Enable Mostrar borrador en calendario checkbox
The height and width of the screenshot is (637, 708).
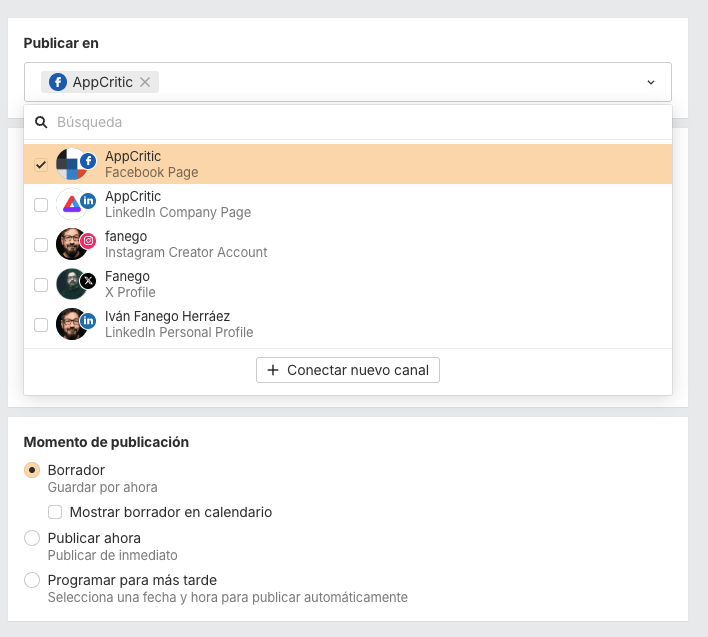click(56, 512)
